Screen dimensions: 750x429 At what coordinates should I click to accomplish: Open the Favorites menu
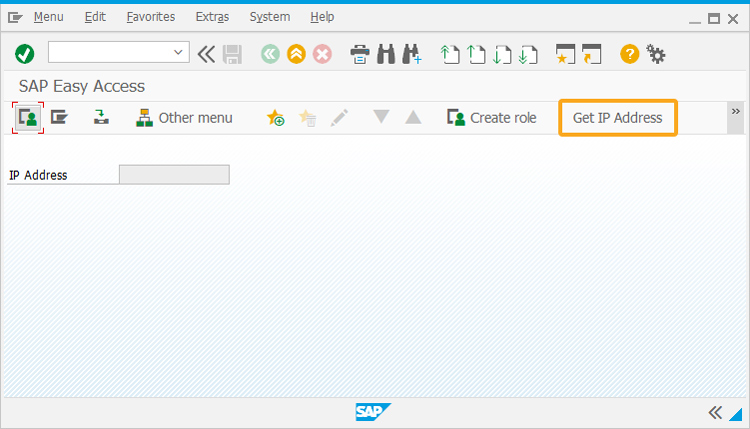[151, 17]
